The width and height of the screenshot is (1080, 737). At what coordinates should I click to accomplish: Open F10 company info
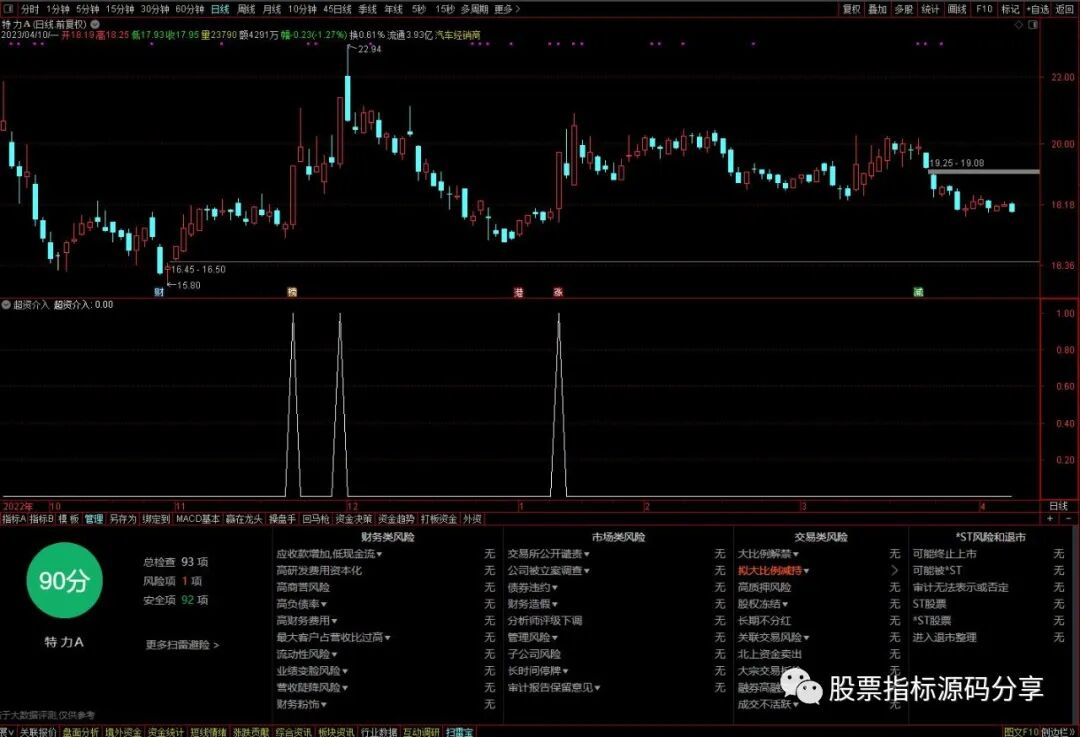point(984,9)
